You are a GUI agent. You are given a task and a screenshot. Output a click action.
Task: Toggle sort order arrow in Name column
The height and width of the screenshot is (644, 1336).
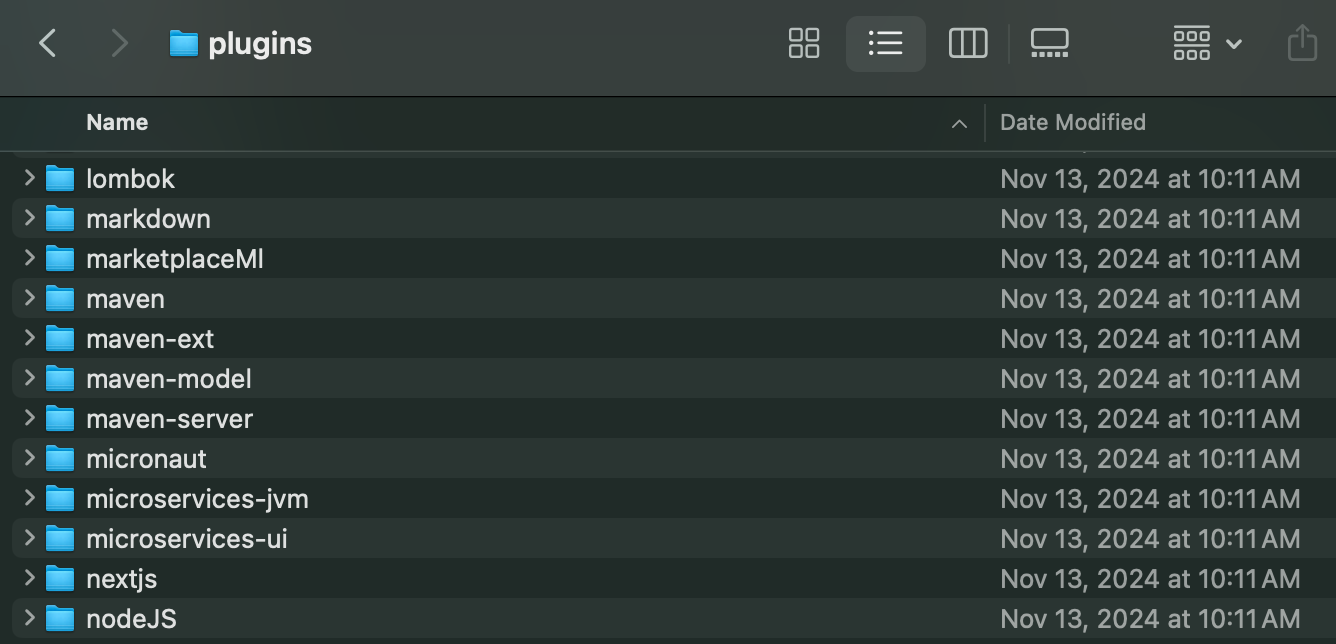click(959, 124)
